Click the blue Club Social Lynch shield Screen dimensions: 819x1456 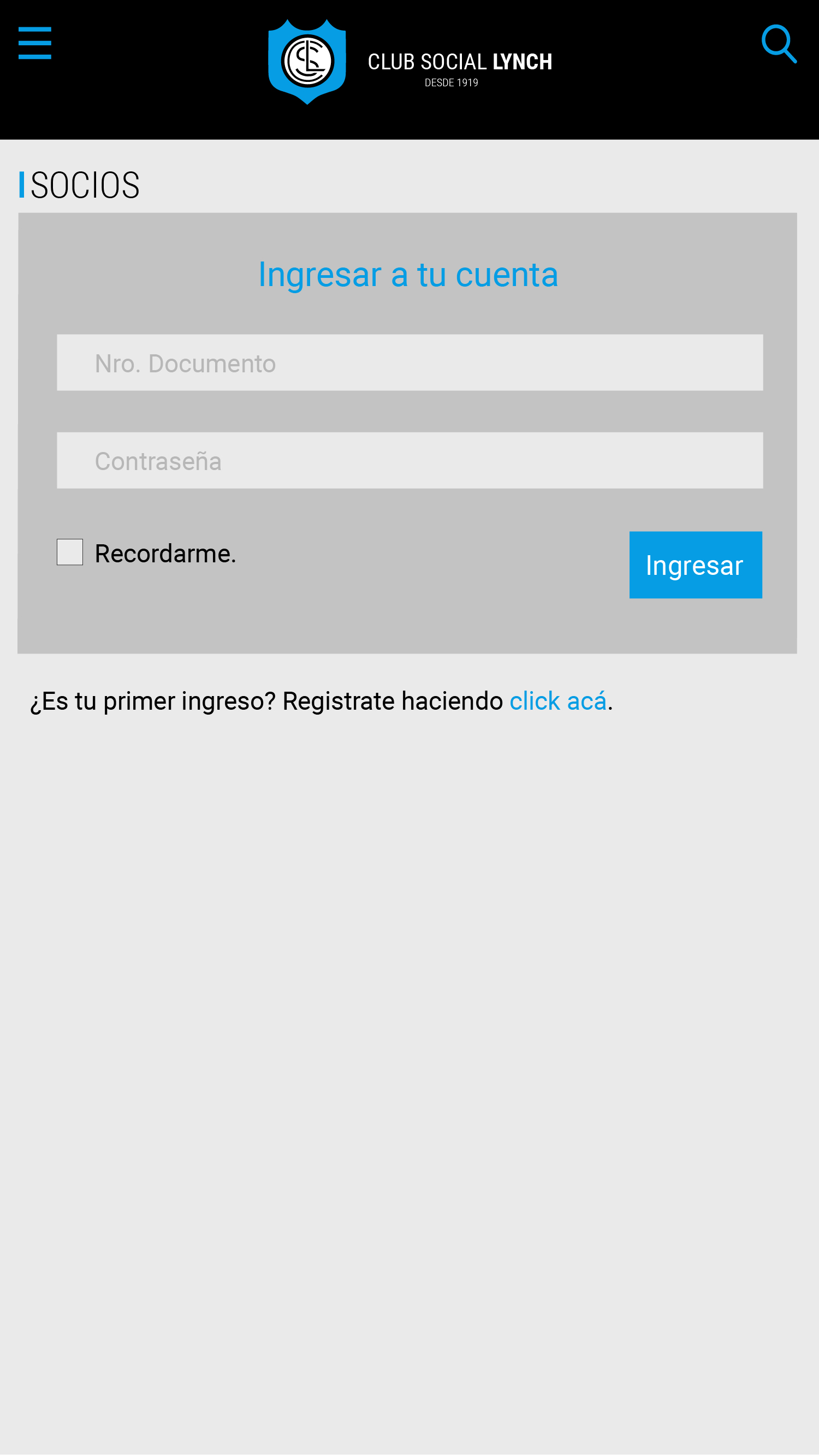307,62
